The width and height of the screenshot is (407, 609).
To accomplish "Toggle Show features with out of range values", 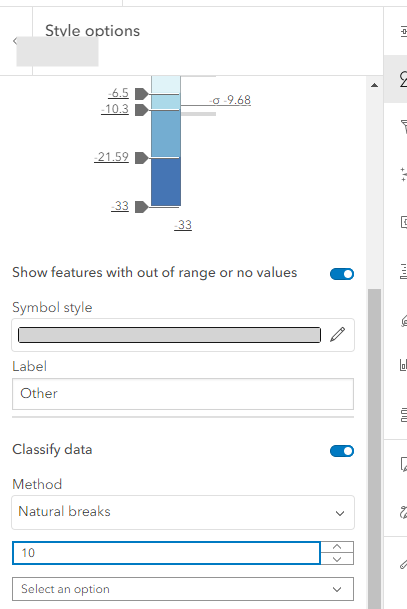I will click(342, 274).
